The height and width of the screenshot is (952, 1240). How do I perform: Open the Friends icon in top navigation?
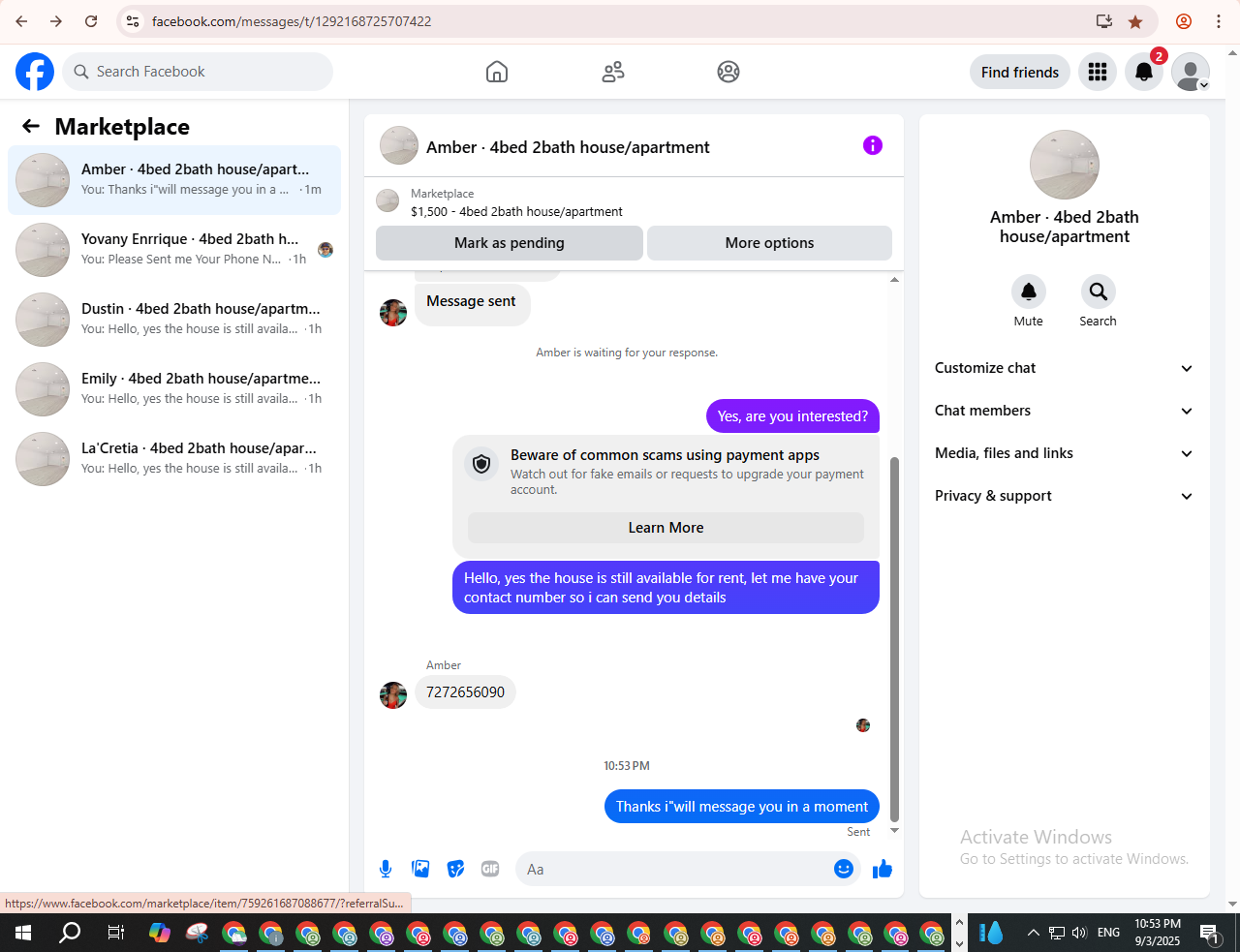click(613, 72)
